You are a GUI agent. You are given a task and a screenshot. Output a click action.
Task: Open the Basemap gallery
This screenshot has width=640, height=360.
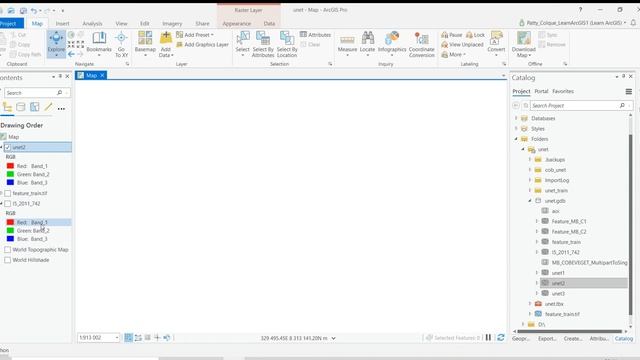click(145, 44)
